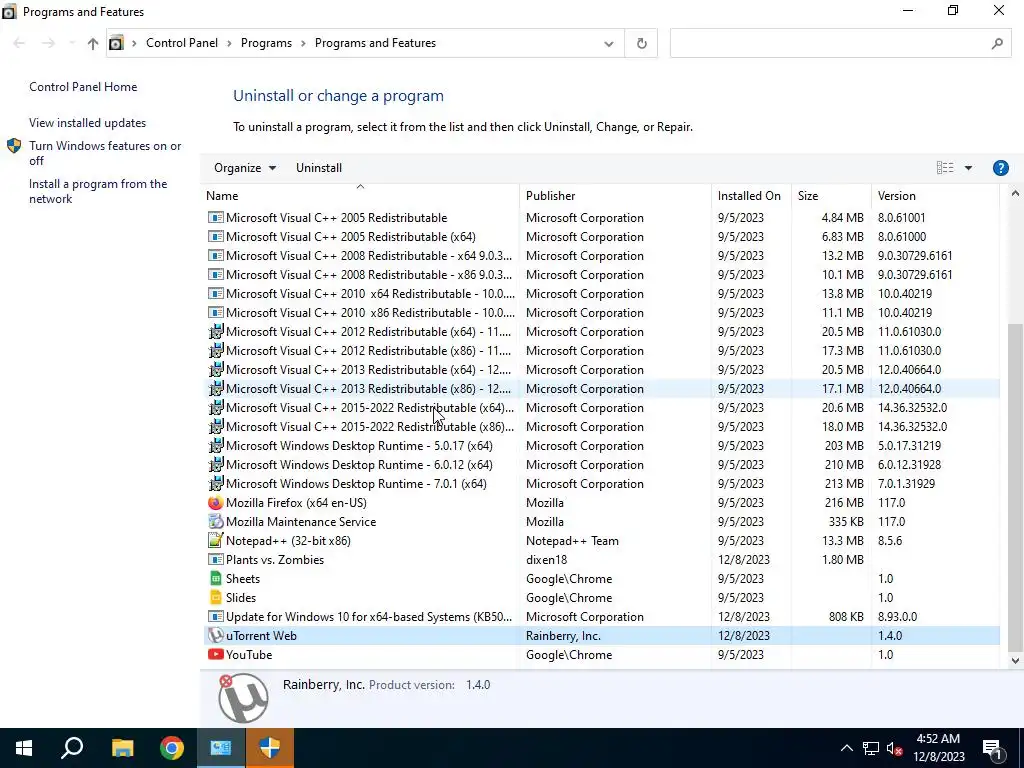1024x768 pixels.
Task: Click the search magnifier in search box
Action: pyautogui.click(x=997, y=43)
